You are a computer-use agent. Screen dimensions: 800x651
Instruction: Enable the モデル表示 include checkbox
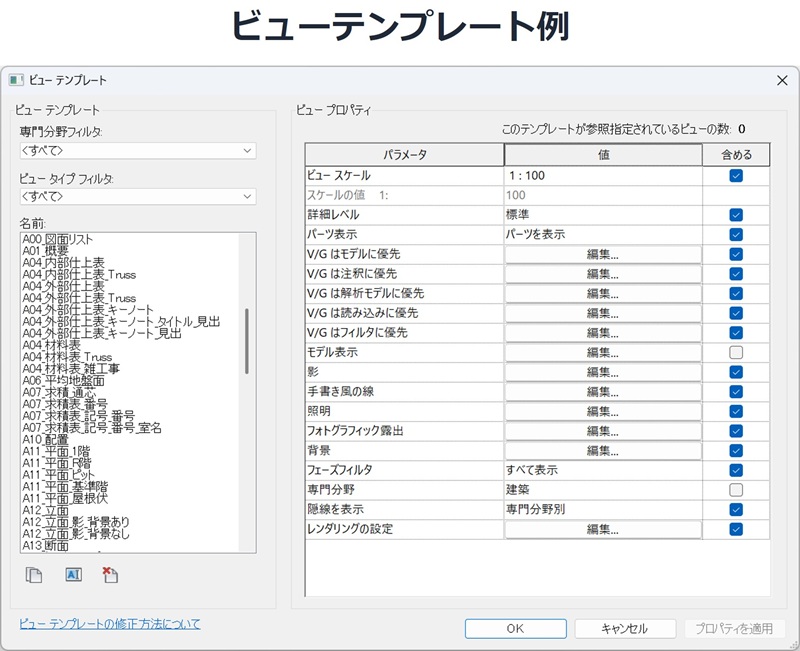point(736,353)
